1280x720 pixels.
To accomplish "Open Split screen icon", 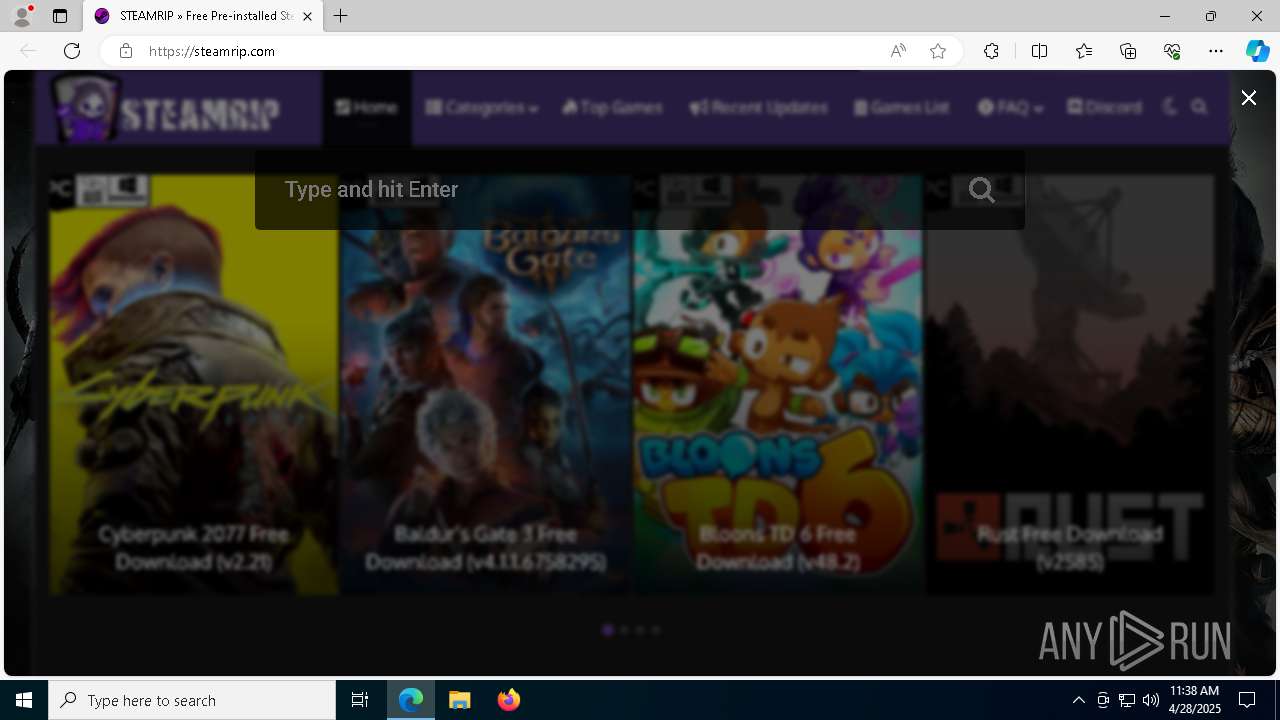I will (1039, 51).
